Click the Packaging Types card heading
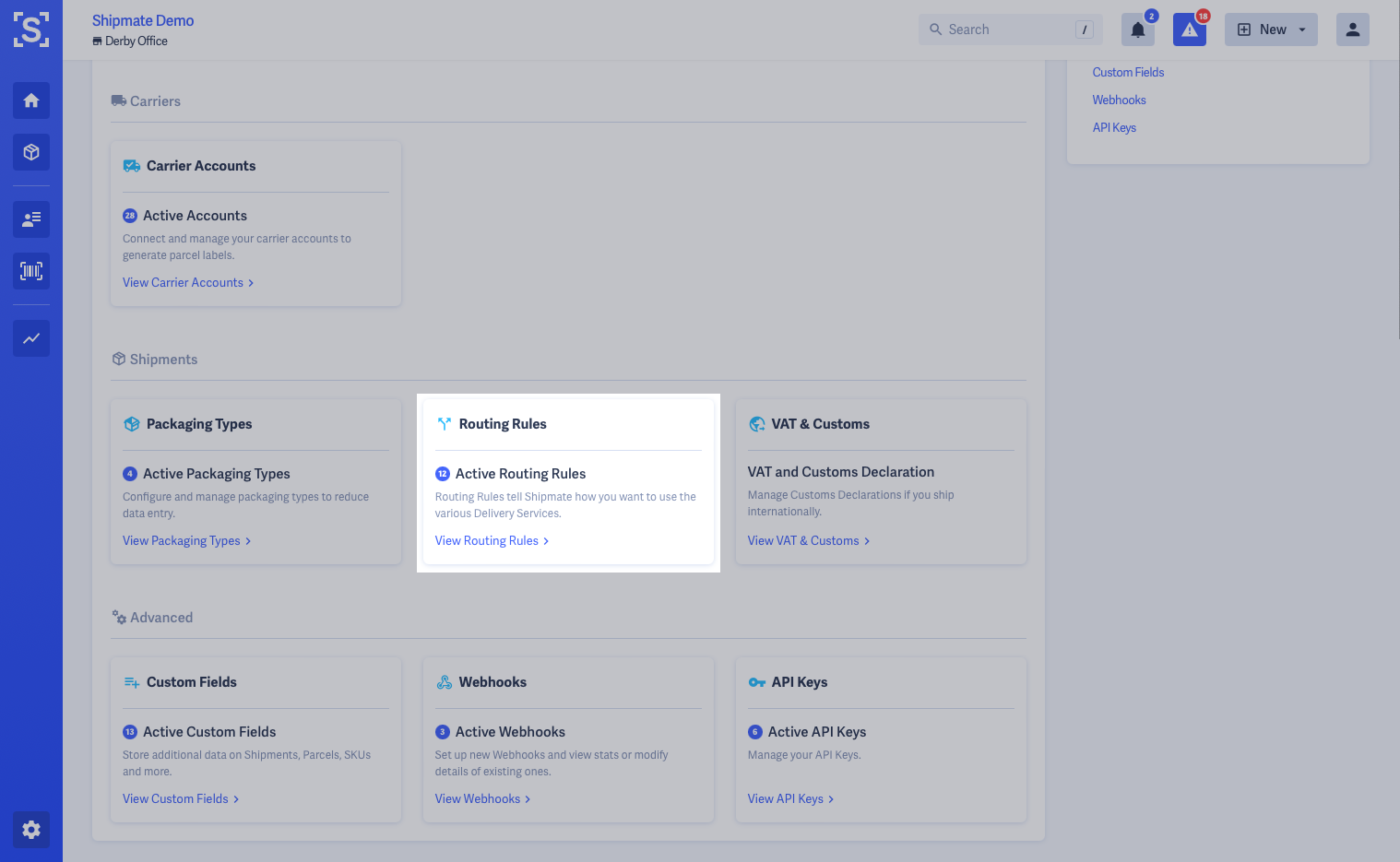Image resolution: width=1400 pixels, height=862 pixels. click(199, 424)
